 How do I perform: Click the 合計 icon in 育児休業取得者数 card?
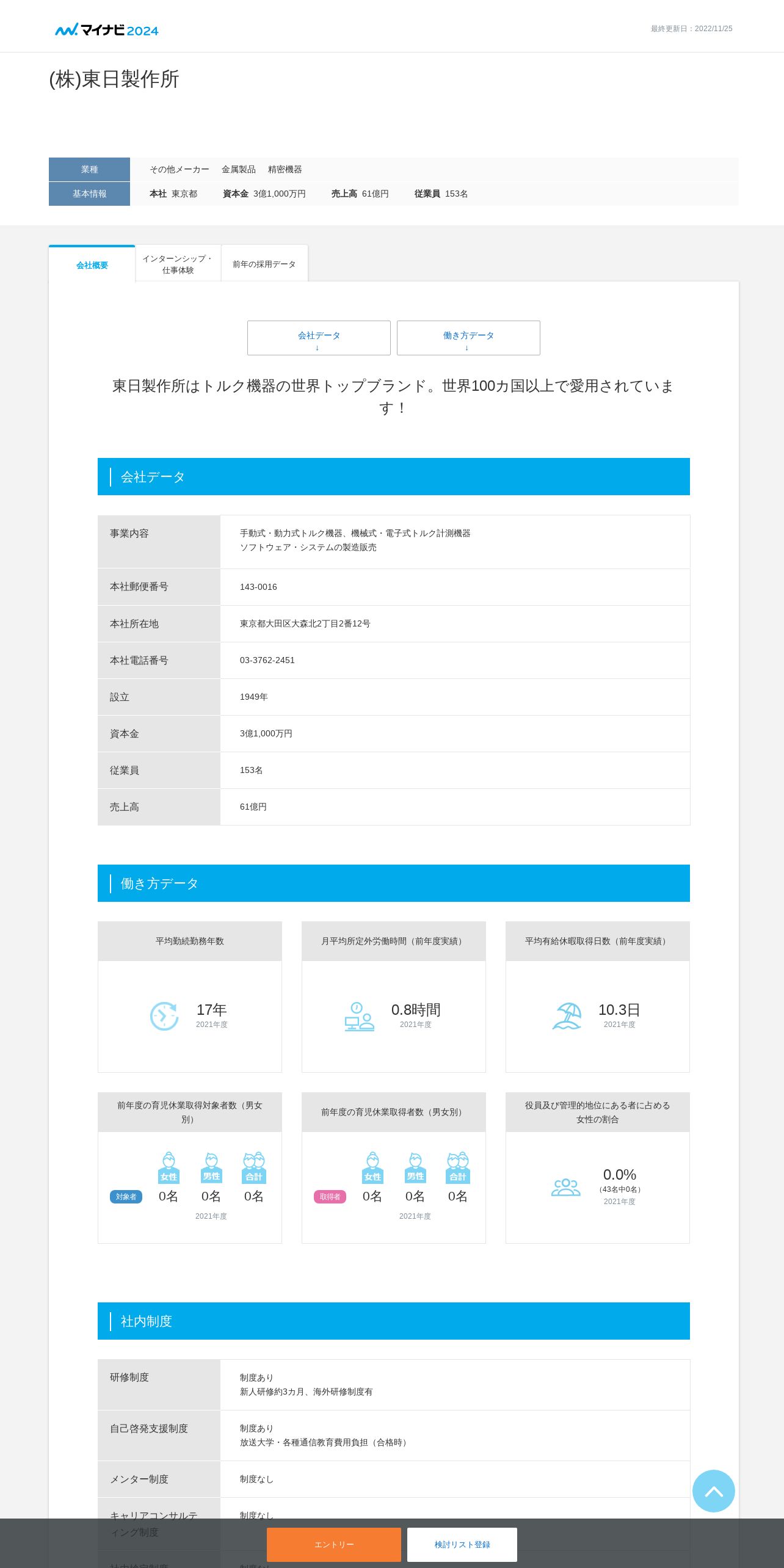pos(458,1167)
